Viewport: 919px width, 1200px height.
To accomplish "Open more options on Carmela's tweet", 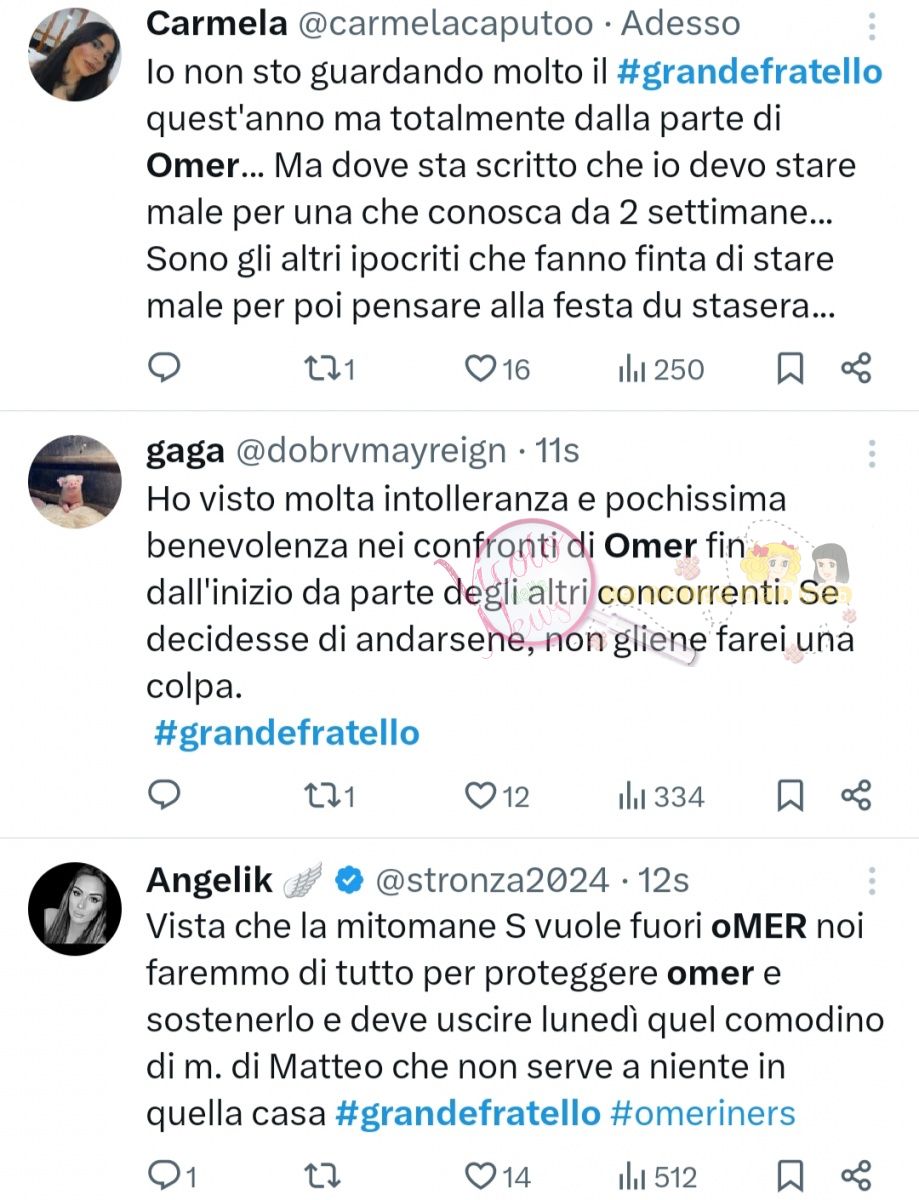I will (x=872, y=26).
